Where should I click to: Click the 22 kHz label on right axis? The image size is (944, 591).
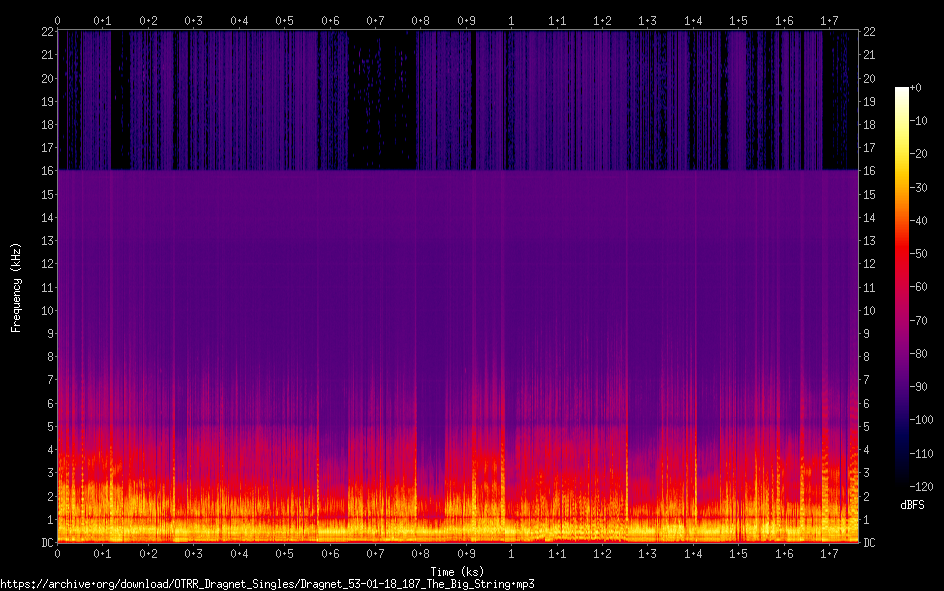point(869,31)
